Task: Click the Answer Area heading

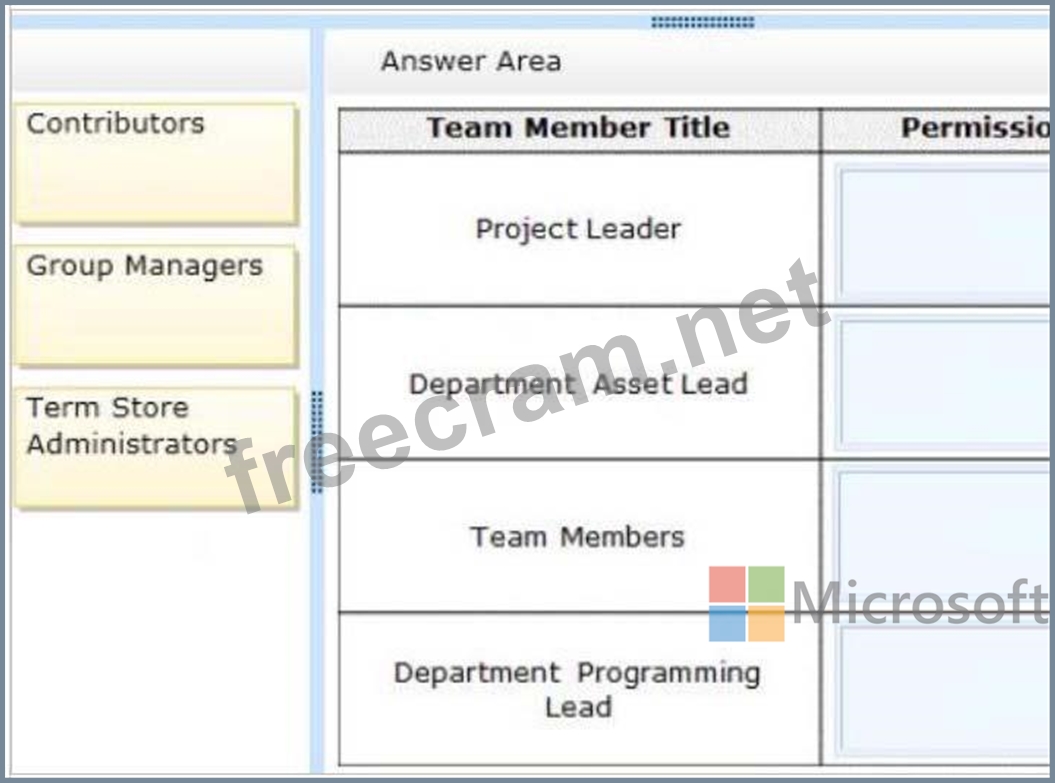Action: point(470,61)
